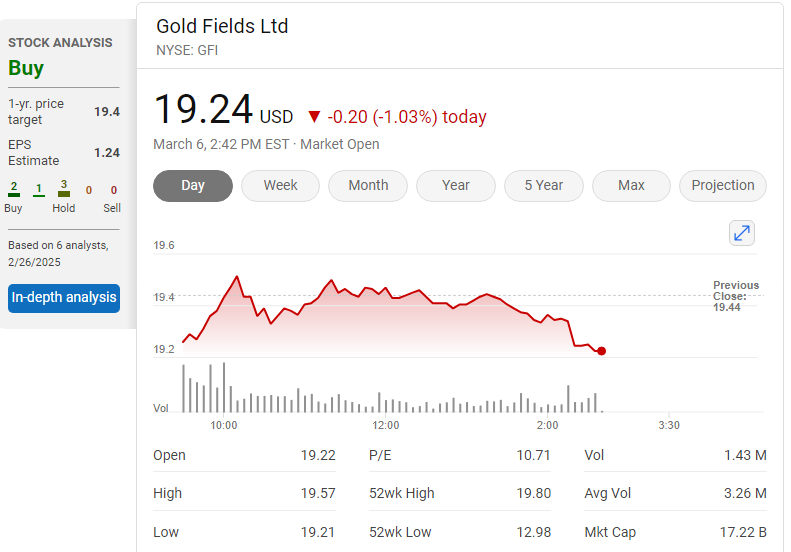Select the Day chart range
Viewport: 791px width, 552px height.
[x=193, y=186]
